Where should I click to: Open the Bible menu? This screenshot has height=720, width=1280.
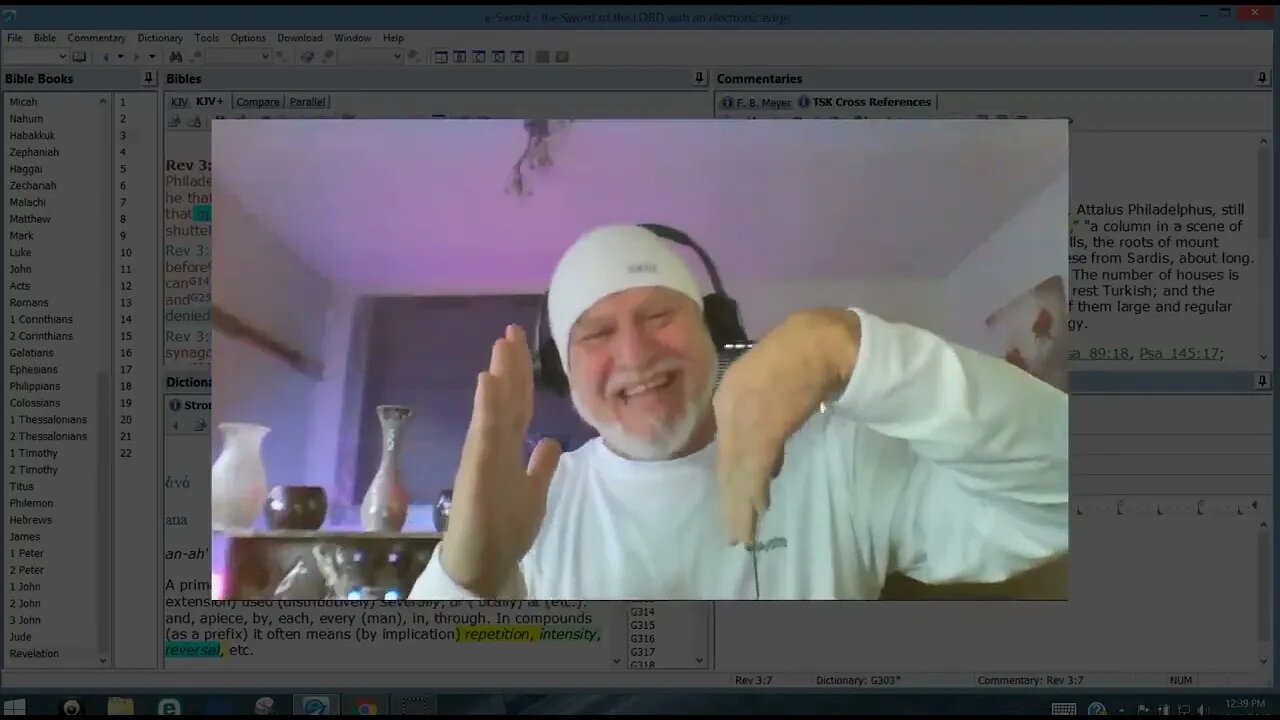pyautogui.click(x=45, y=38)
